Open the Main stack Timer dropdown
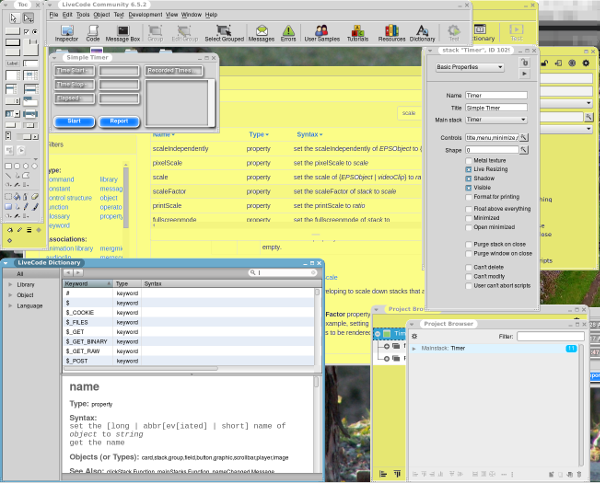The image size is (600, 483). (495, 118)
